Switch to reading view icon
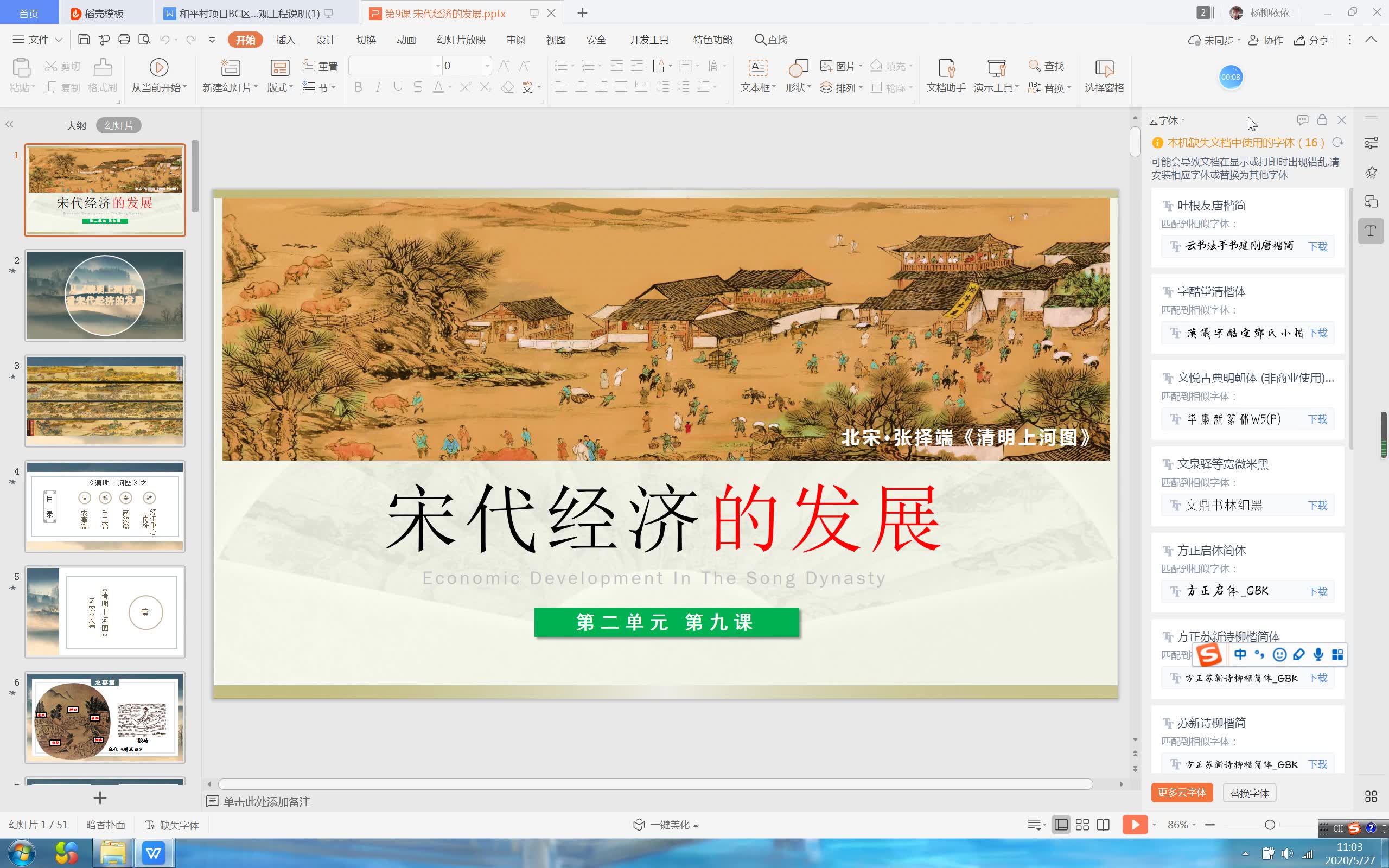The width and height of the screenshot is (1389, 868). click(x=1103, y=825)
